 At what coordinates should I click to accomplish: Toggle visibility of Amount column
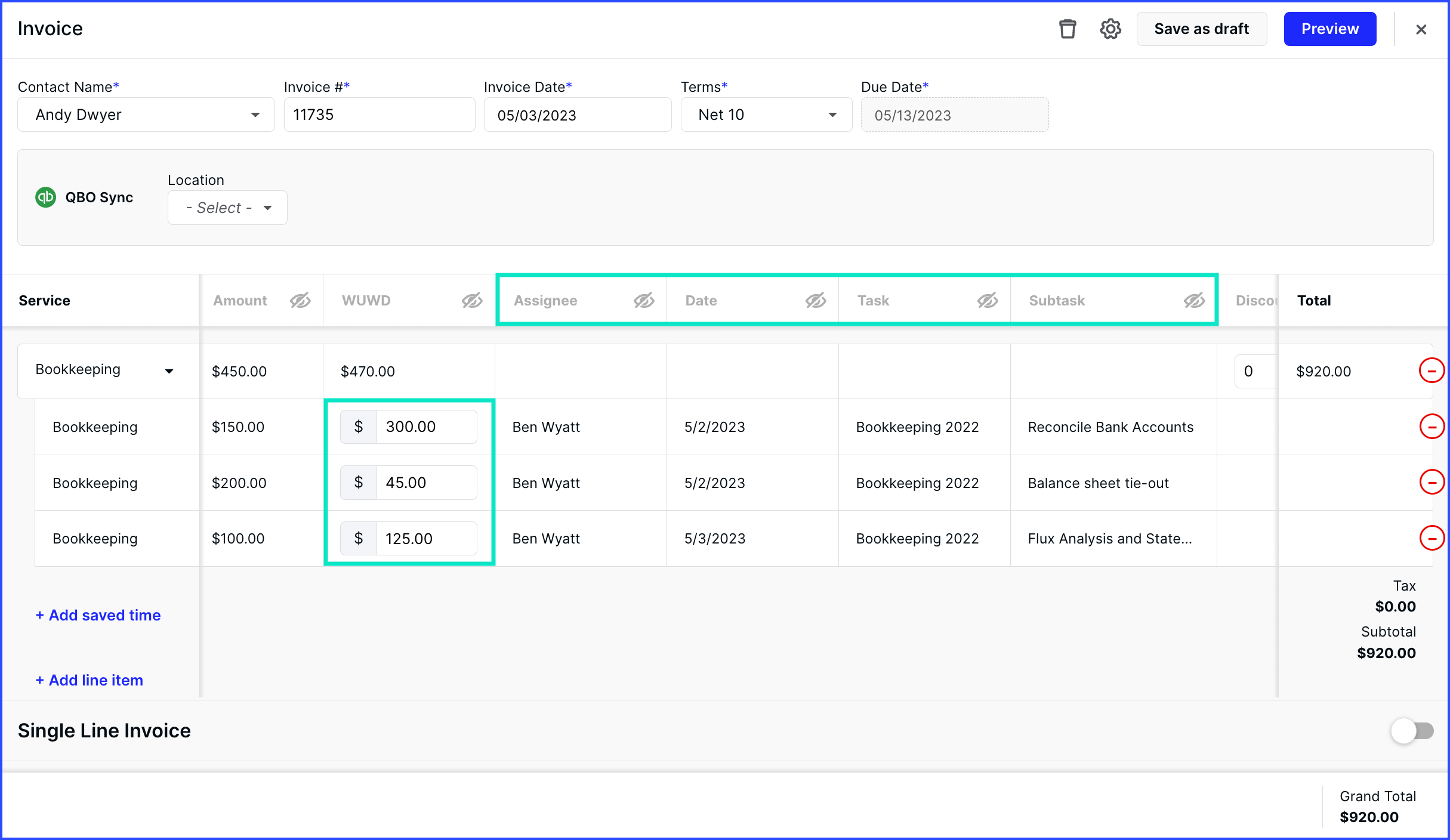(300, 301)
